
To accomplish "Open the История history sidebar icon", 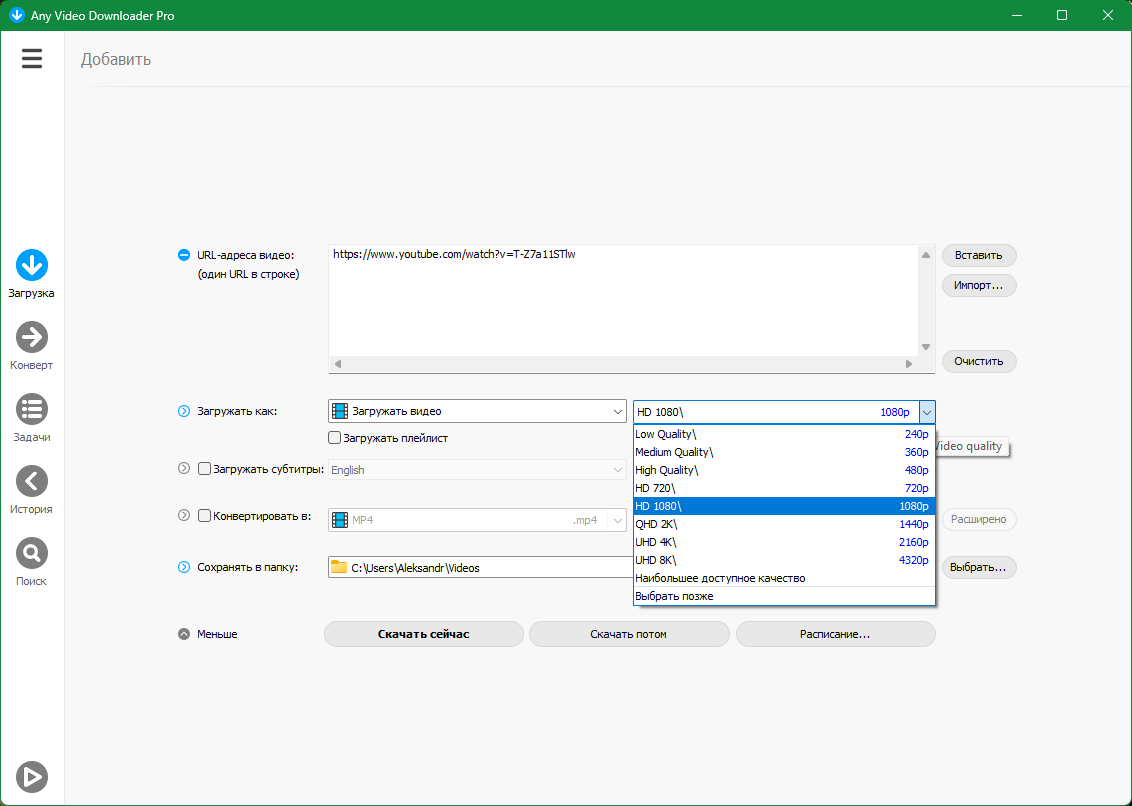I will [32, 481].
